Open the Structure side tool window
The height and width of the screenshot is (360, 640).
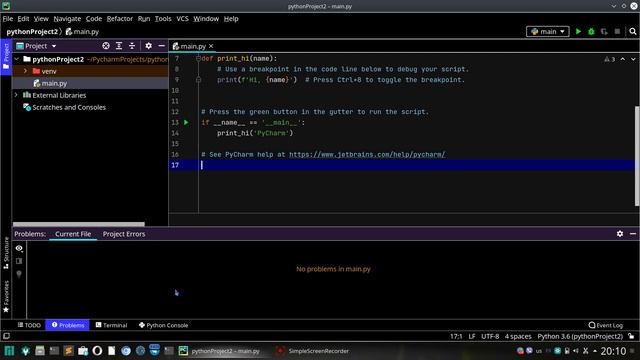tap(6, 253)
